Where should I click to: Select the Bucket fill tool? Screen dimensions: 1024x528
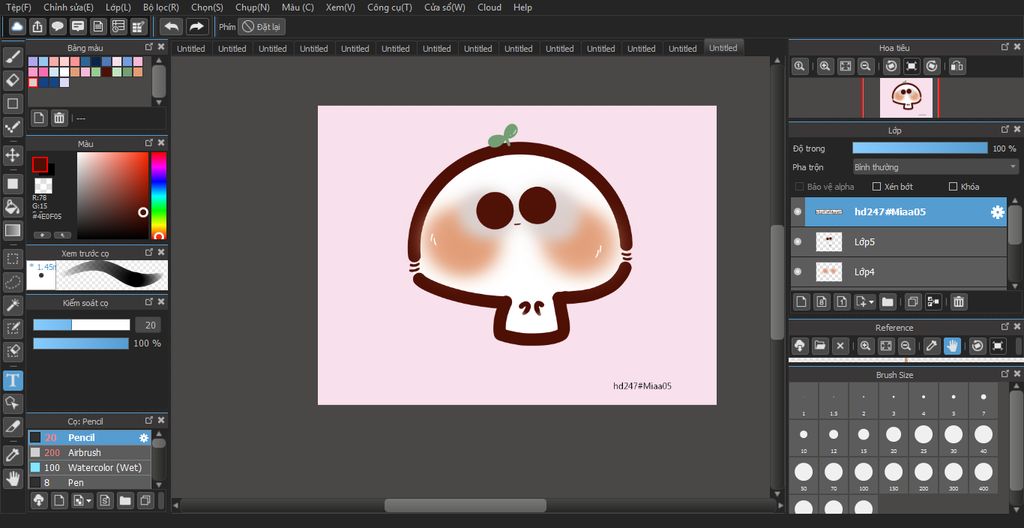pos(12,207)
